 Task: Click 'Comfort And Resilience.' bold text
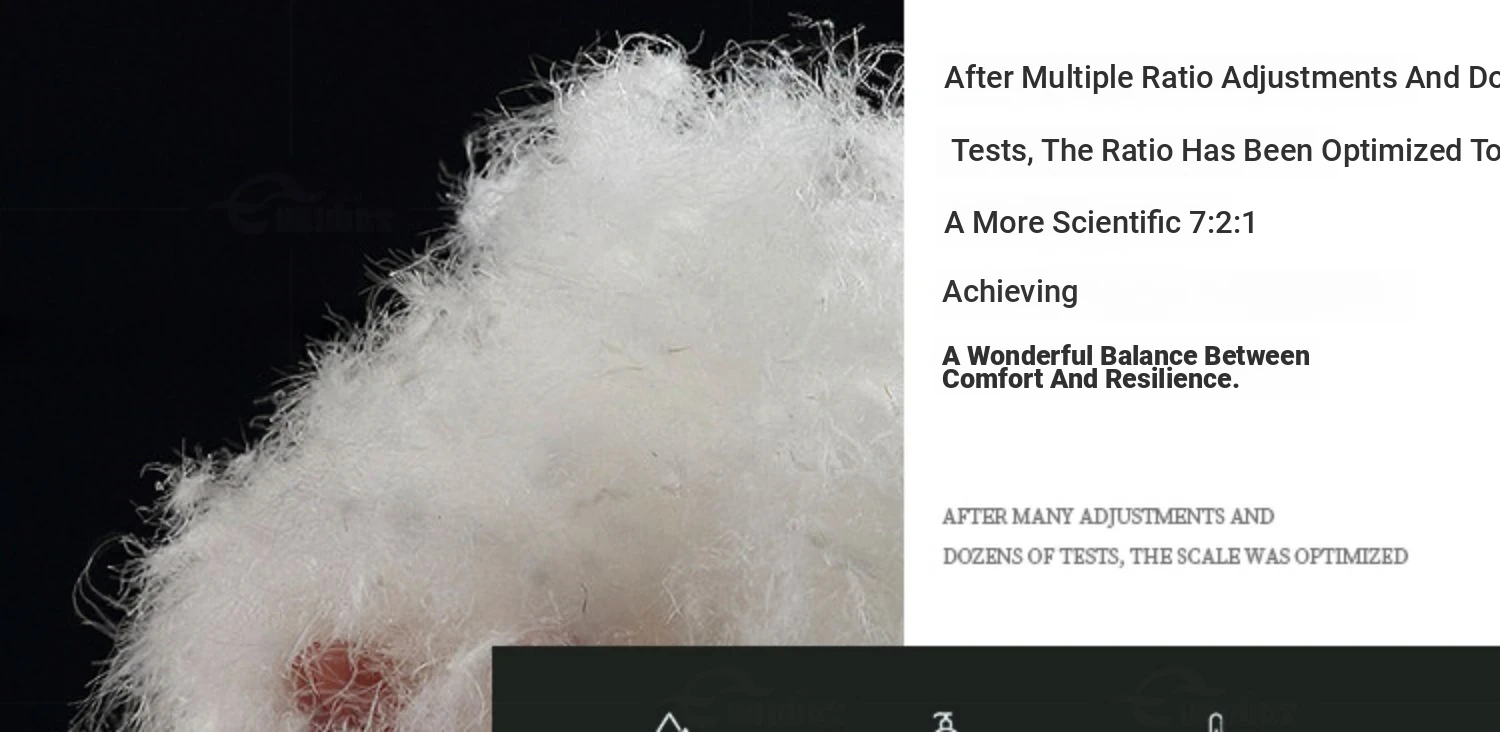(1091, 380)
